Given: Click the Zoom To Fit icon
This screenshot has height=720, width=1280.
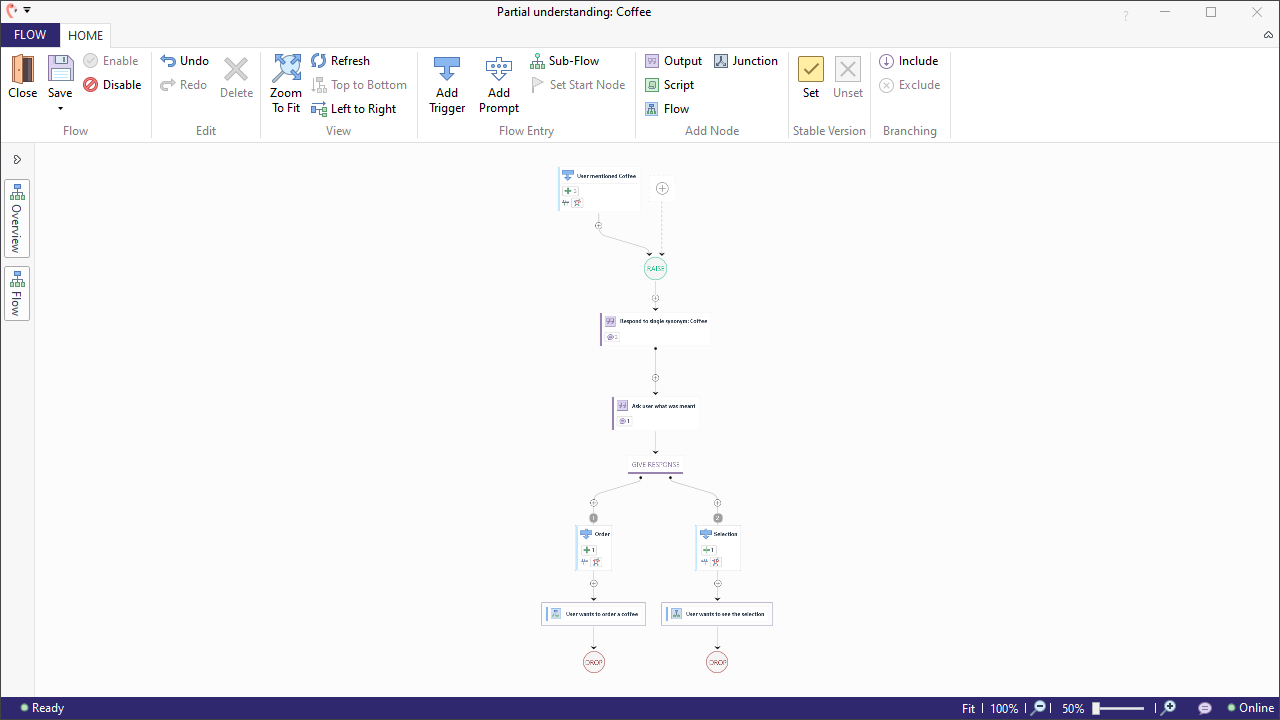Looking at the screenshot, I should click(286, 70).
